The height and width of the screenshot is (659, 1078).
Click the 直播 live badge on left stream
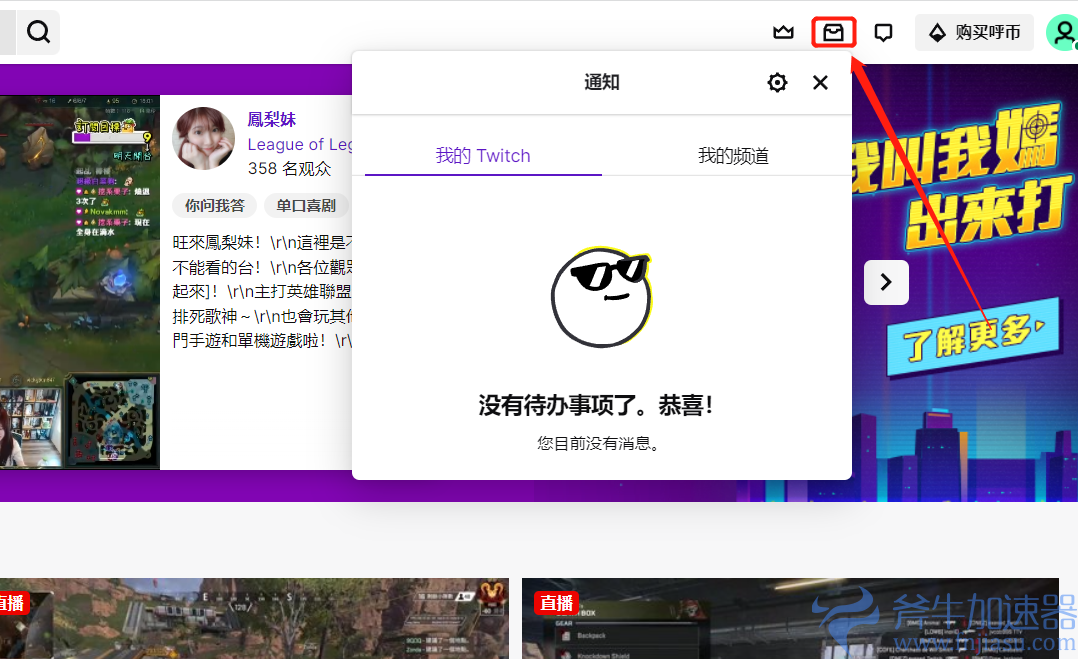[13, 603]
